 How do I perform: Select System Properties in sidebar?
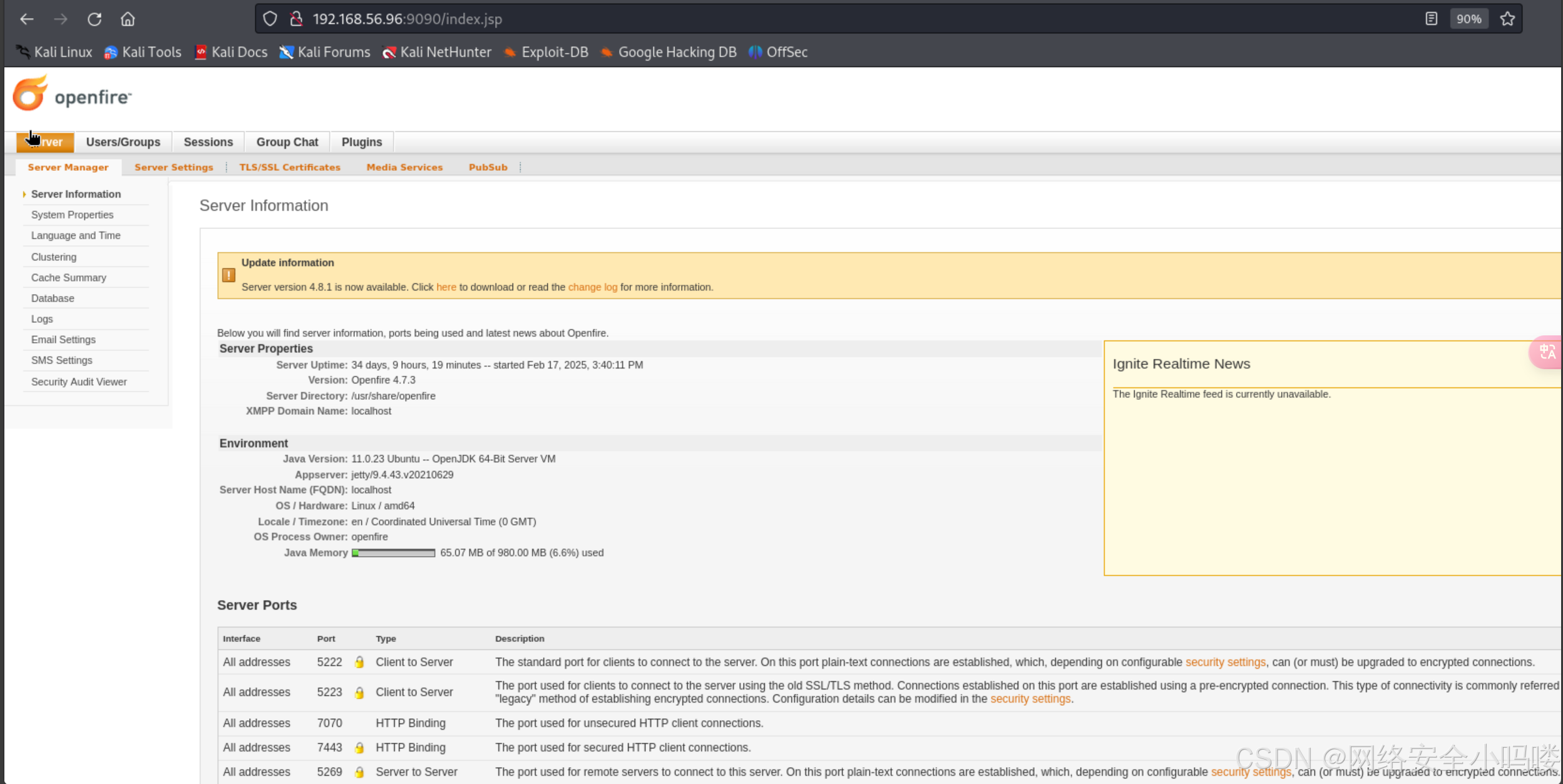click(x=73, y=215)
